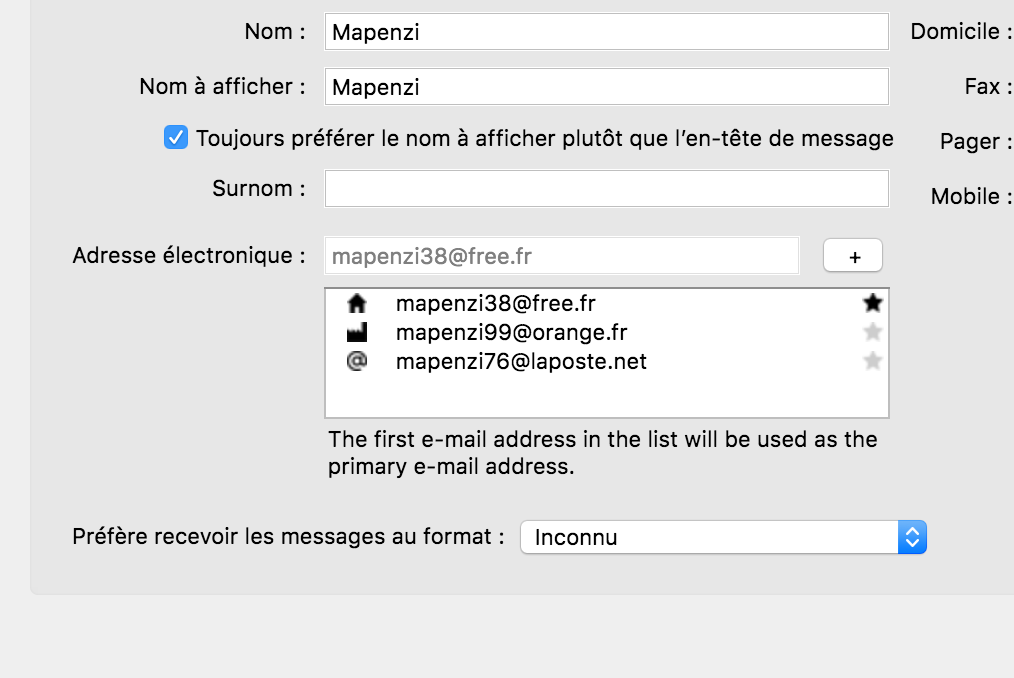Select mapenzi99@orange.fr in the address list
1014x678 pixels.
tap(511, 332)
